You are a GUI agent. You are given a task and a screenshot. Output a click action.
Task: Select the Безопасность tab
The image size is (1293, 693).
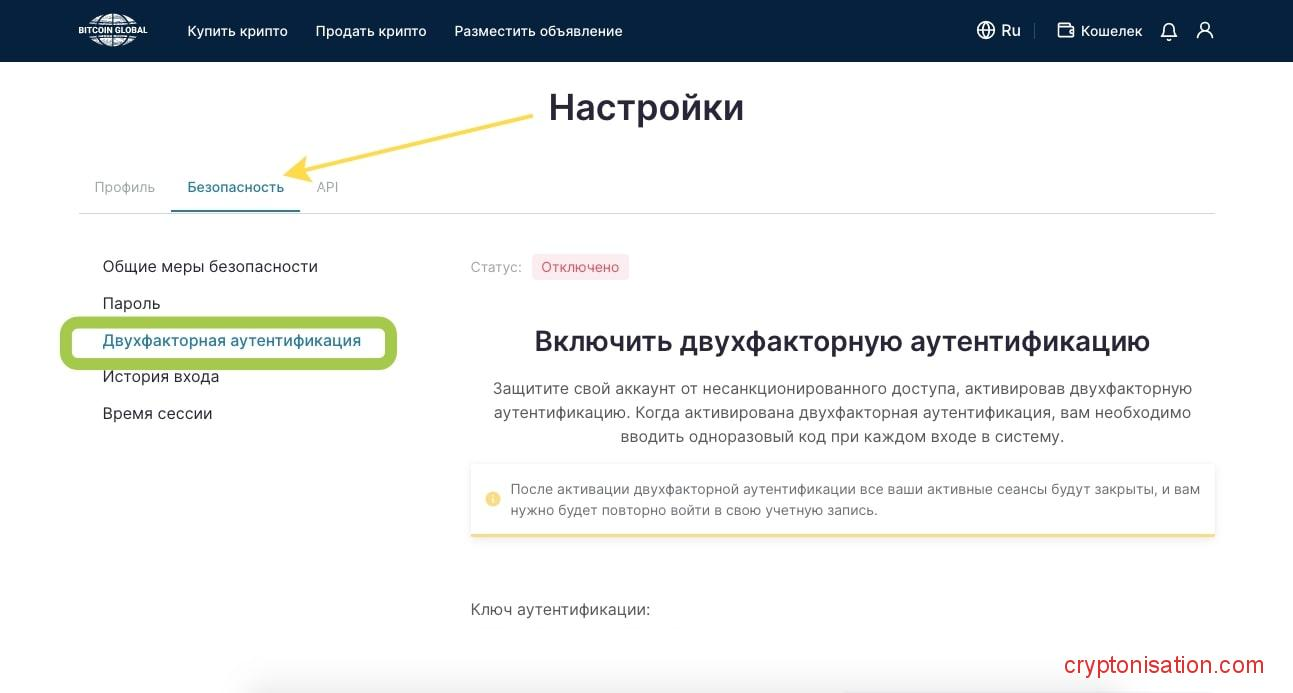(x=235, y=187)
